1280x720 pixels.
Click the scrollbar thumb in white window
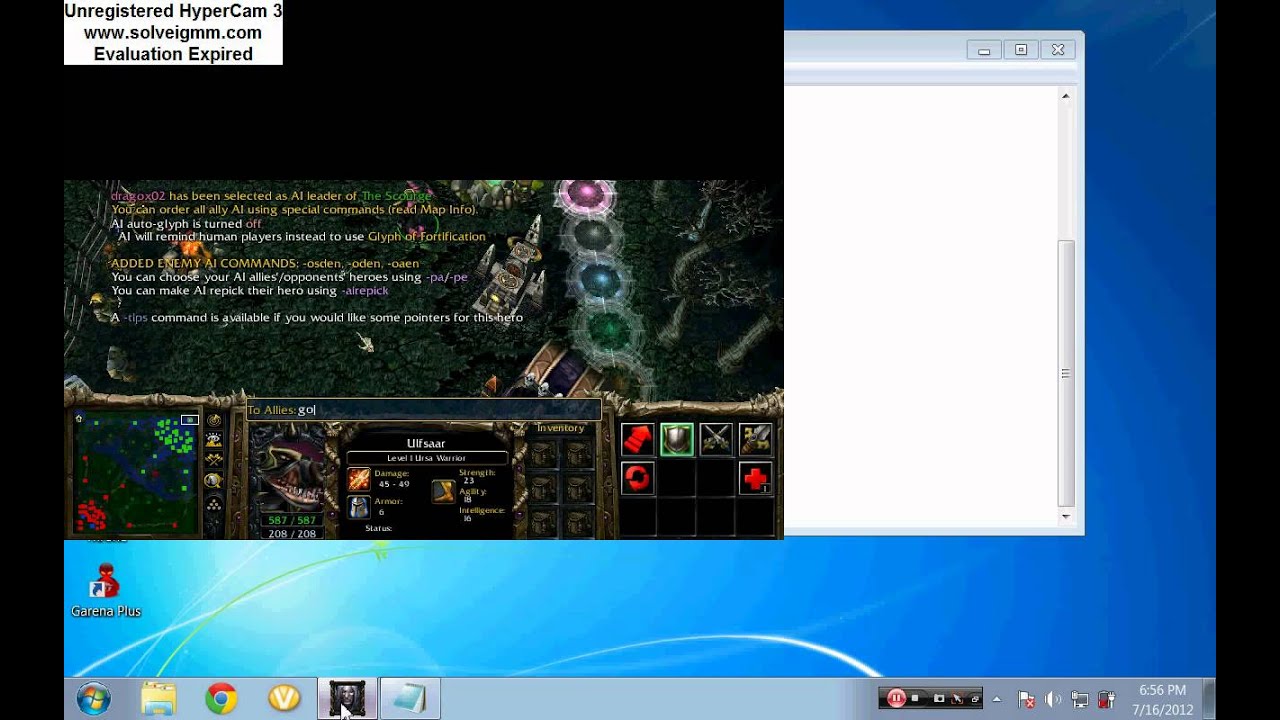pos(1066,374)
